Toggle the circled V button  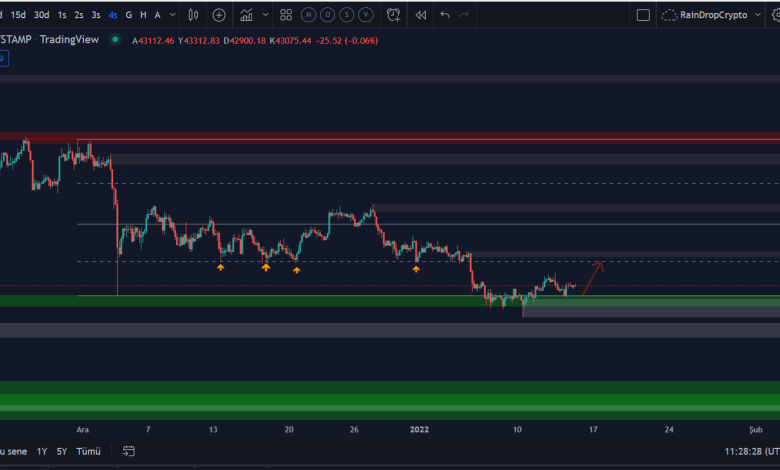367,15
